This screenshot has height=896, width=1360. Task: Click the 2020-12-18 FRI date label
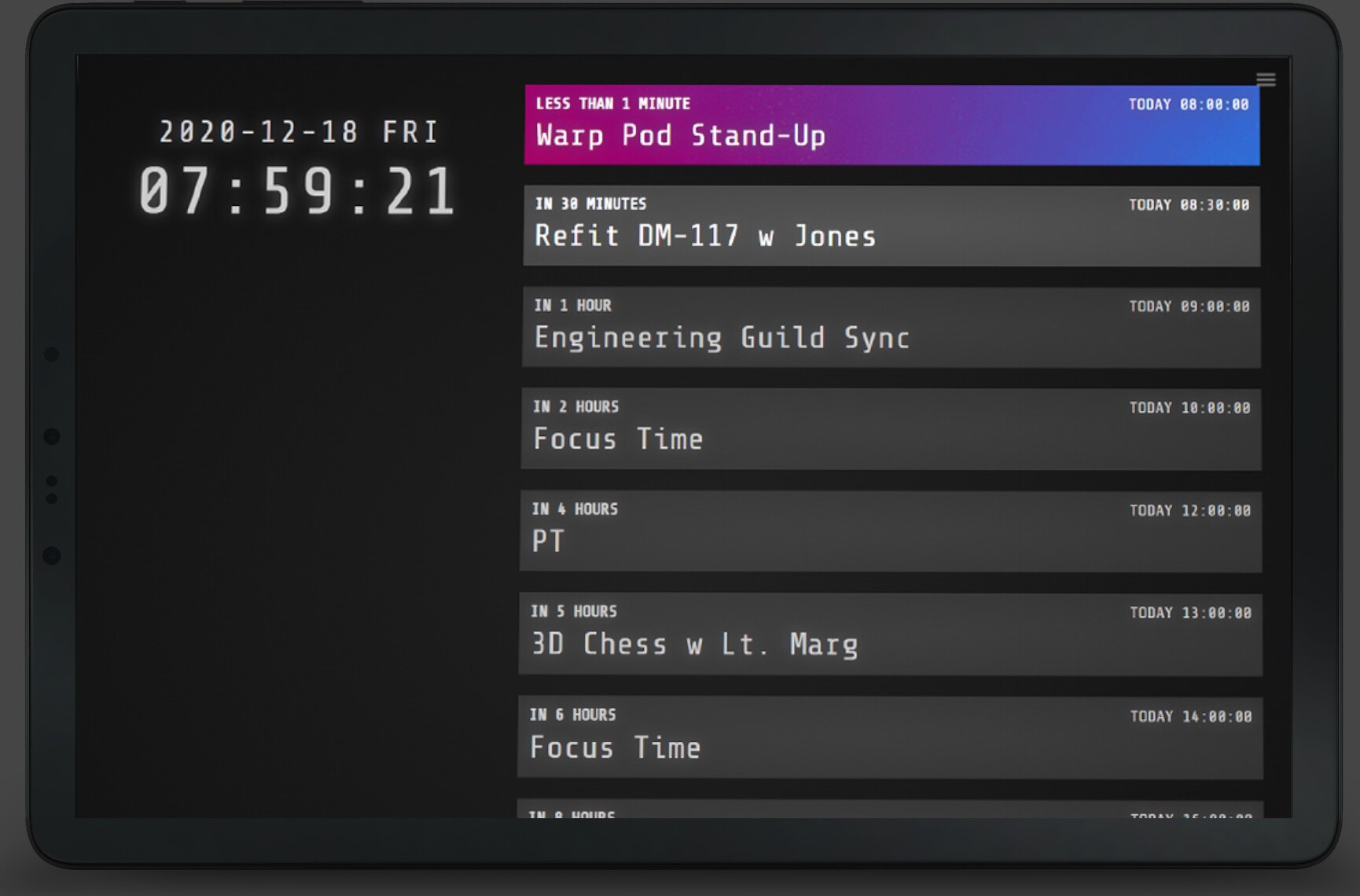pos(299,131)
